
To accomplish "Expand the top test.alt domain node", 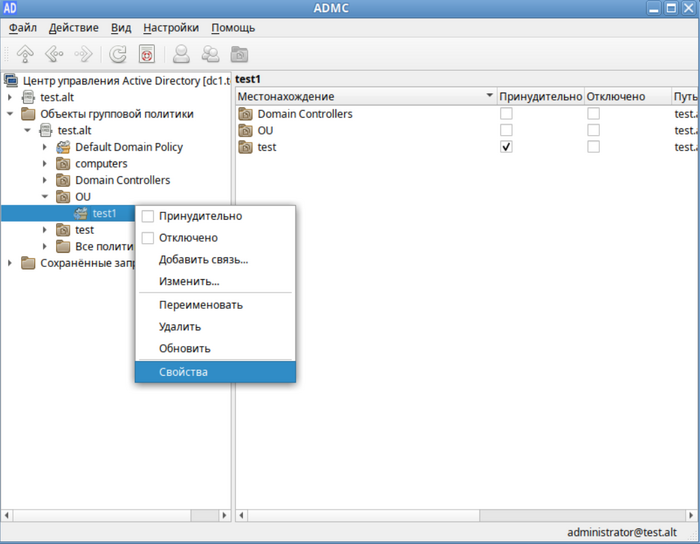I will 10,97.
